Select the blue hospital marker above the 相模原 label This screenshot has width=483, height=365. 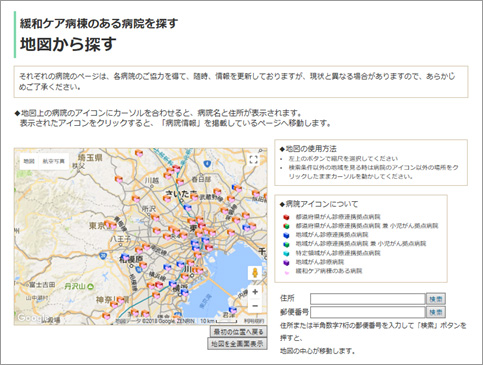pyautogui.click(x=125, y=257)
